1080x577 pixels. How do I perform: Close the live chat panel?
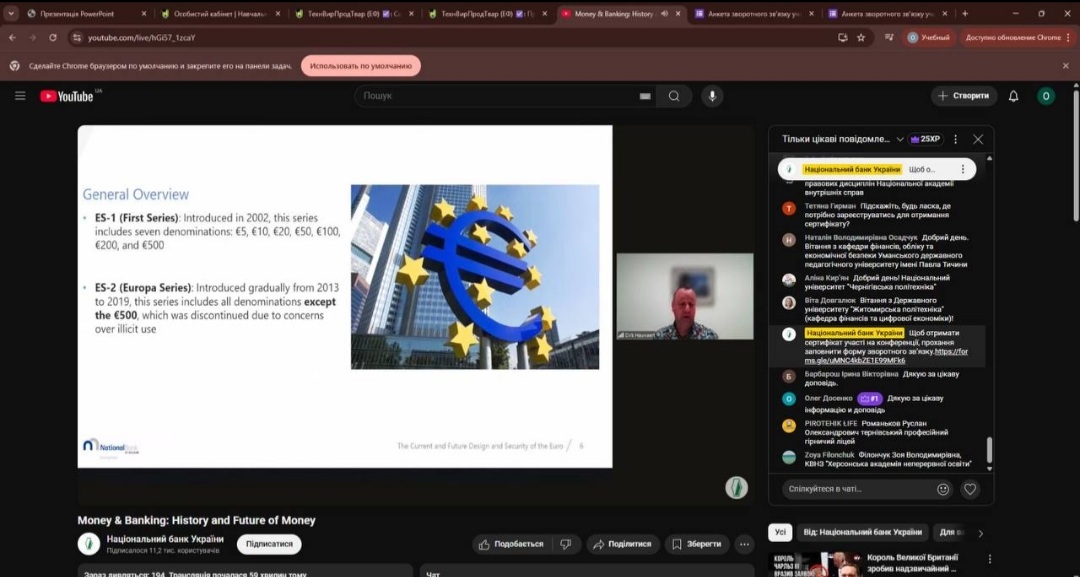[x=978, y=139]
